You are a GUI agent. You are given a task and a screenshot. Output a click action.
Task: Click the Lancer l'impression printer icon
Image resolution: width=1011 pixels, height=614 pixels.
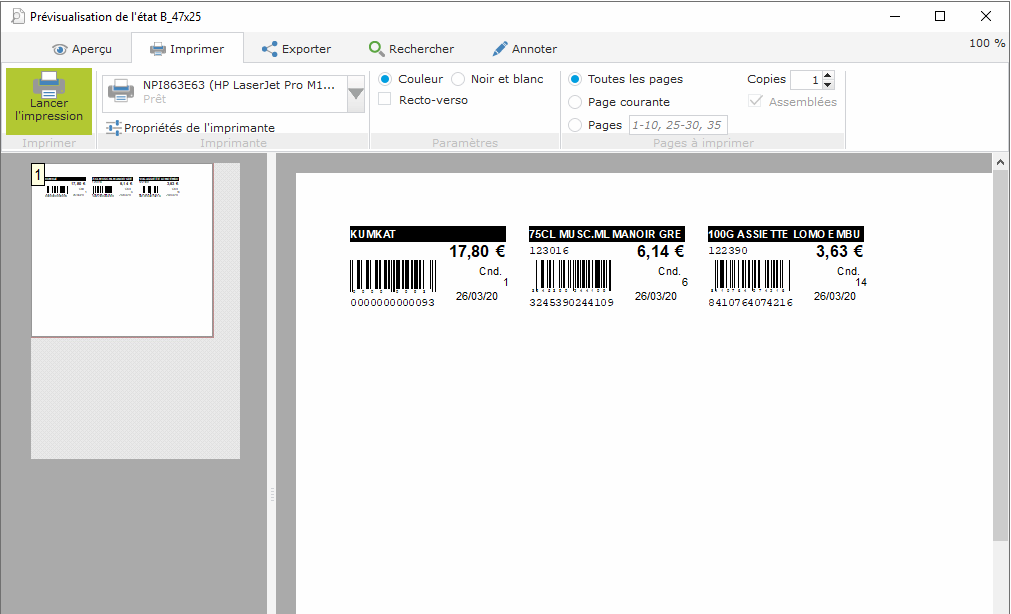(x=49, y=84)
